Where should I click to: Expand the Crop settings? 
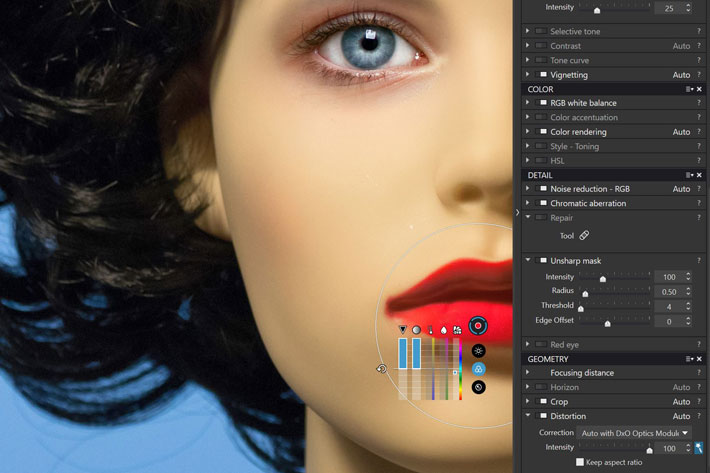click(528, 401)
